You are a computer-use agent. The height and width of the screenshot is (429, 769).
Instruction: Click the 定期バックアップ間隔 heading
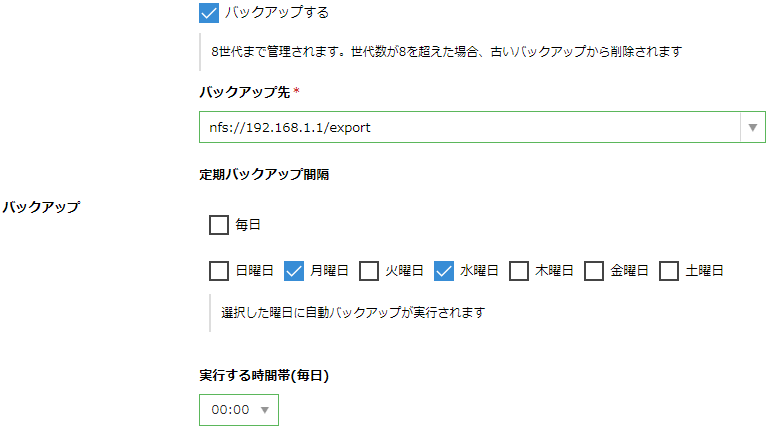264,175
